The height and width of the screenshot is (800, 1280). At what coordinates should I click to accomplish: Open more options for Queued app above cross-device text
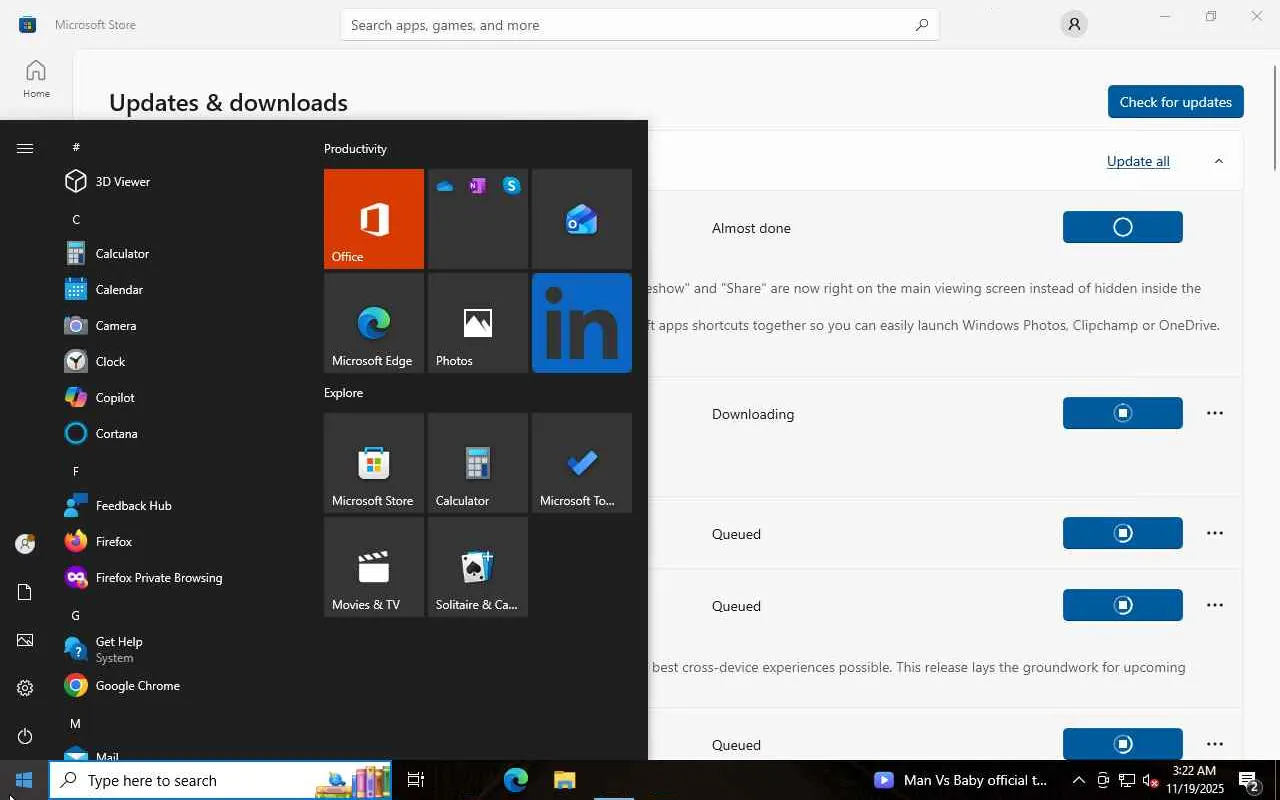[x=1215, y=605]
